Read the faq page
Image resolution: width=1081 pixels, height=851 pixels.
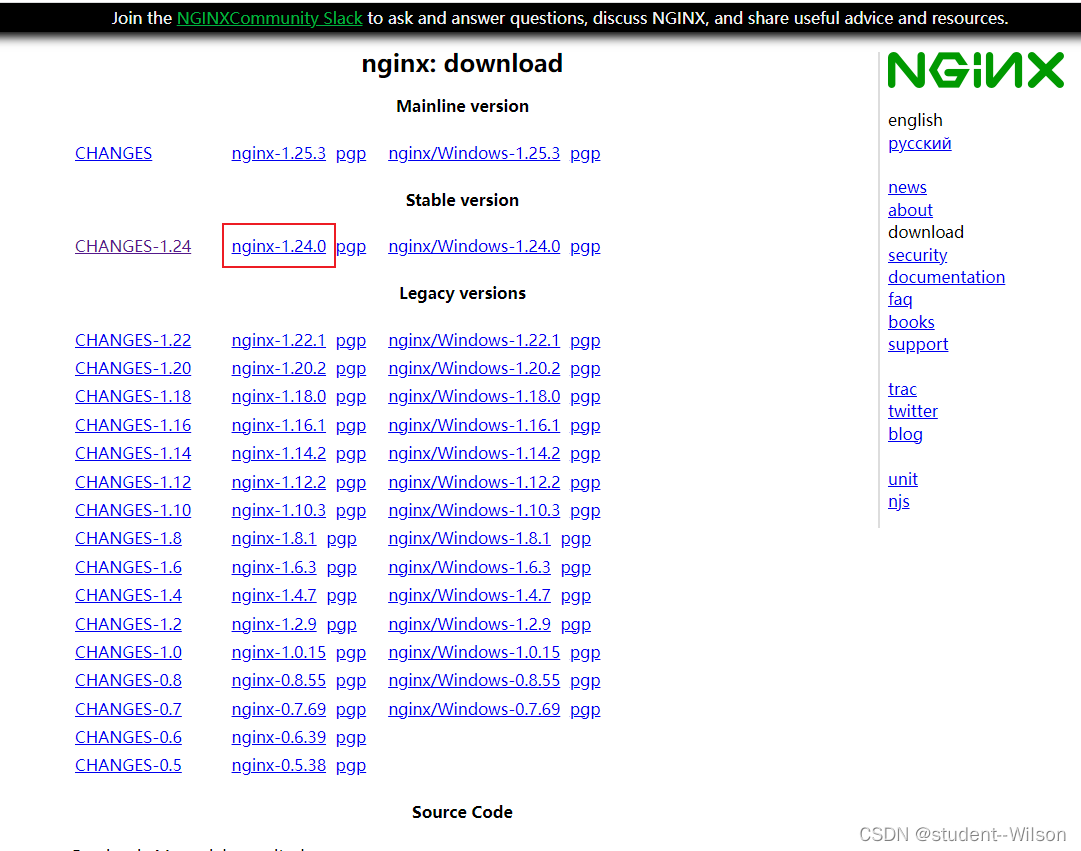point(900,299)
